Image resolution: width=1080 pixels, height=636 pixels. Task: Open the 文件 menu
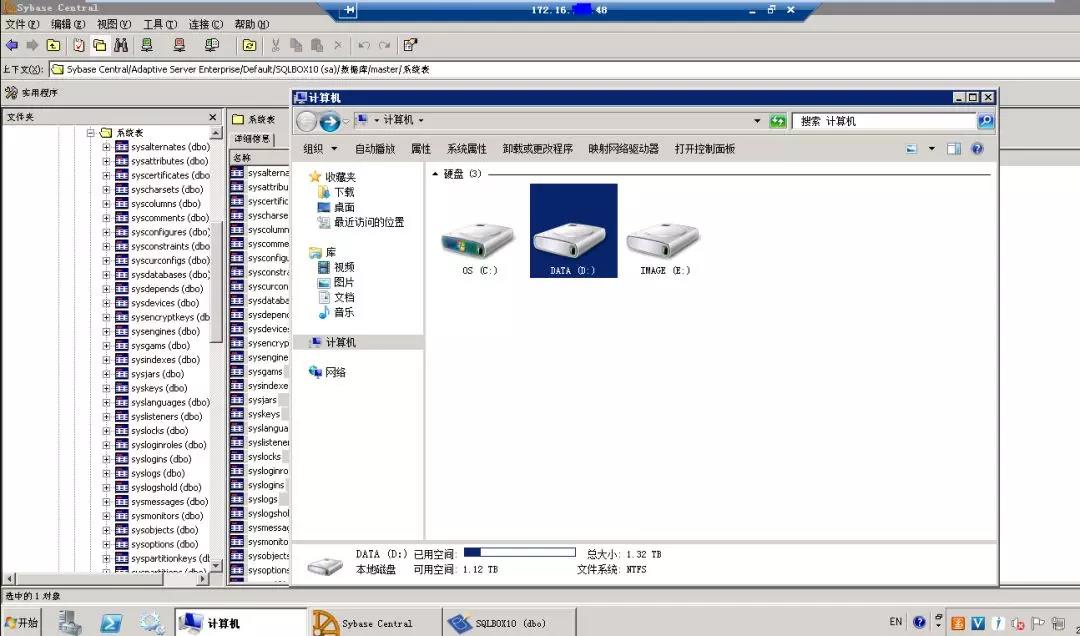[23, 24]
